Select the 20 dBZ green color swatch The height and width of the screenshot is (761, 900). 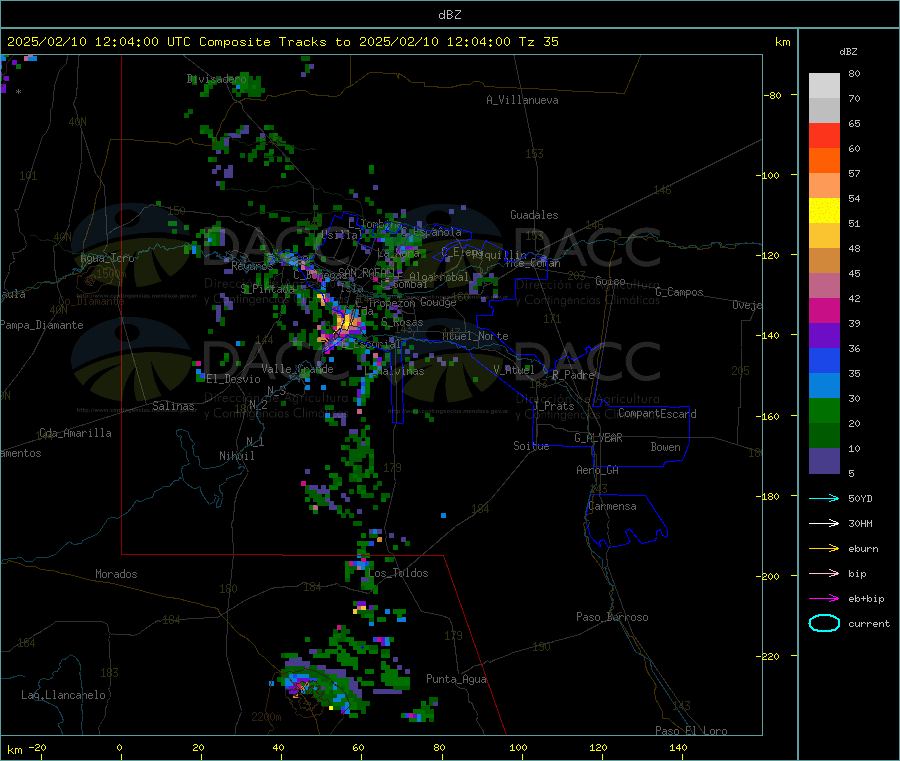824,410
